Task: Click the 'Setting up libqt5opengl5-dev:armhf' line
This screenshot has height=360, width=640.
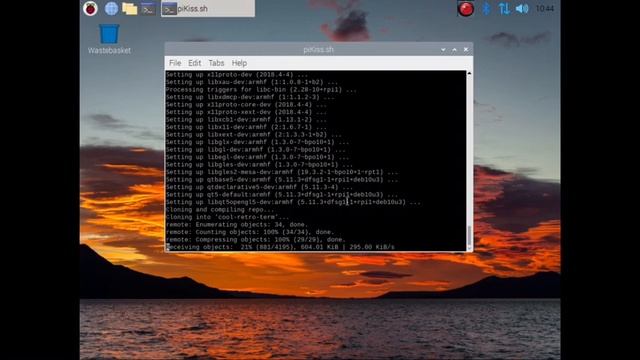Action: pyautogui.click(x=293, y=202)
